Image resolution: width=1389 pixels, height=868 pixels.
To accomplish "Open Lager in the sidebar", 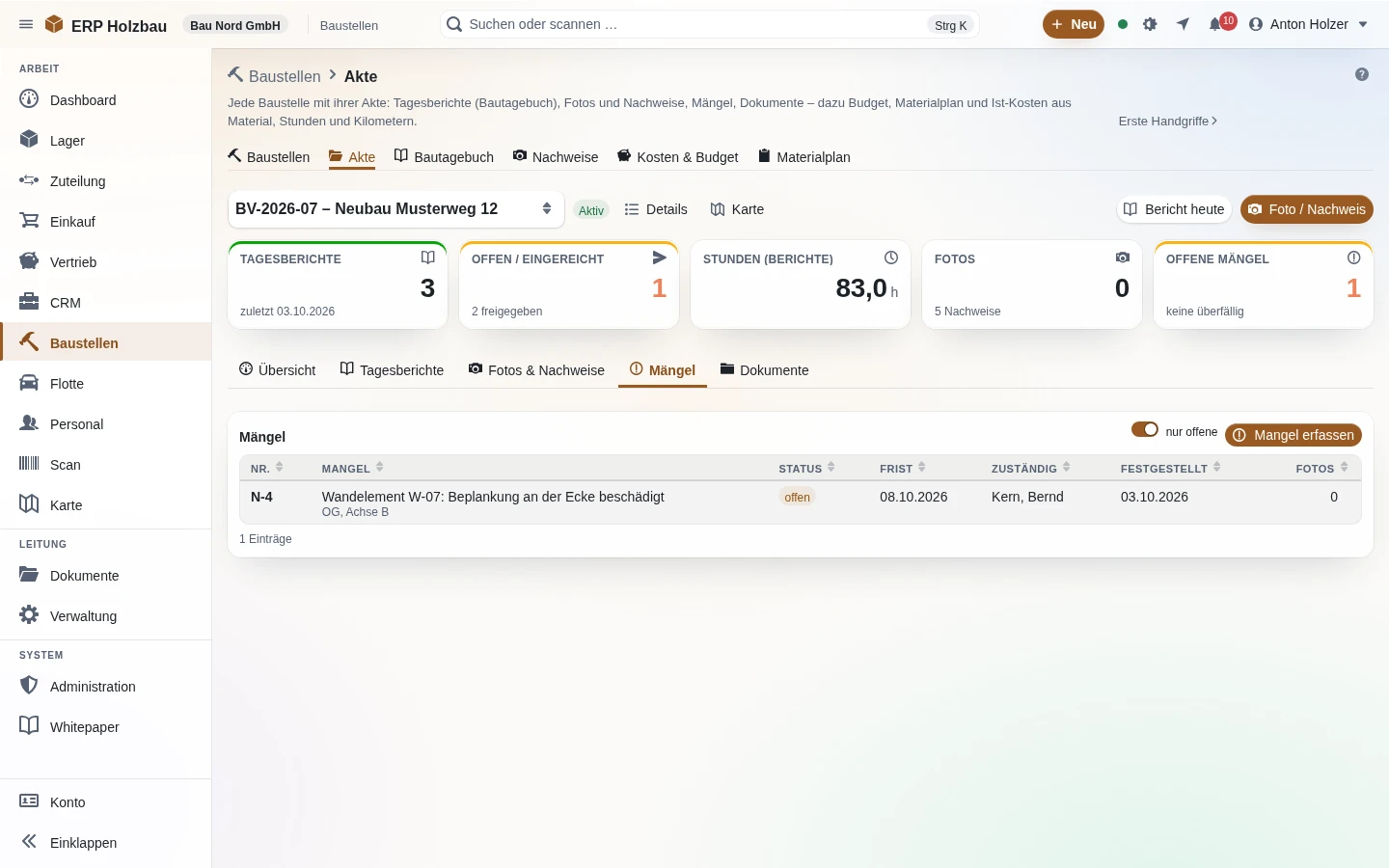I will tap(106, 140).
